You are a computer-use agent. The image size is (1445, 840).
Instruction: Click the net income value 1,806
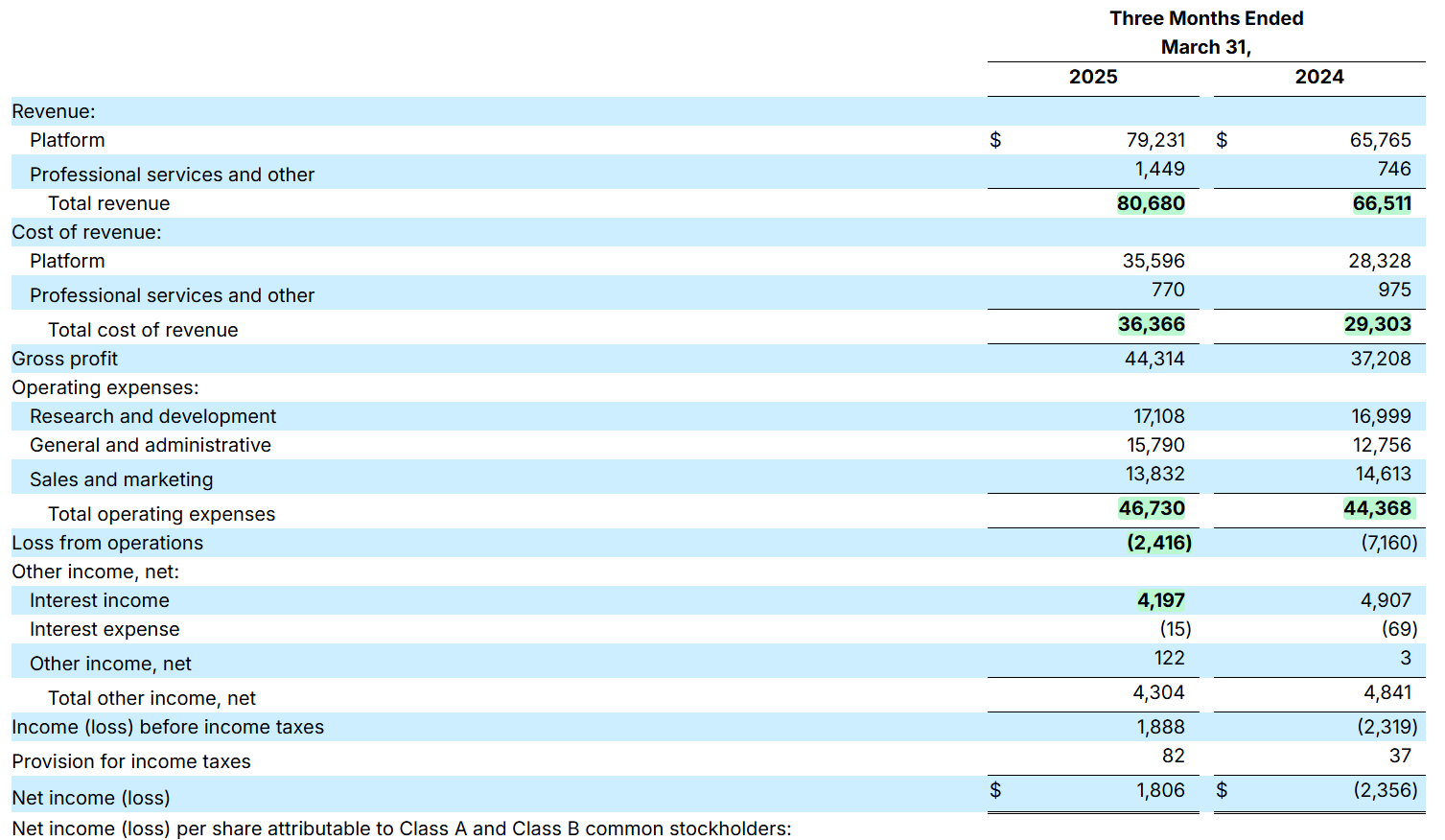pyautogui.click(x=1161, y=790)
